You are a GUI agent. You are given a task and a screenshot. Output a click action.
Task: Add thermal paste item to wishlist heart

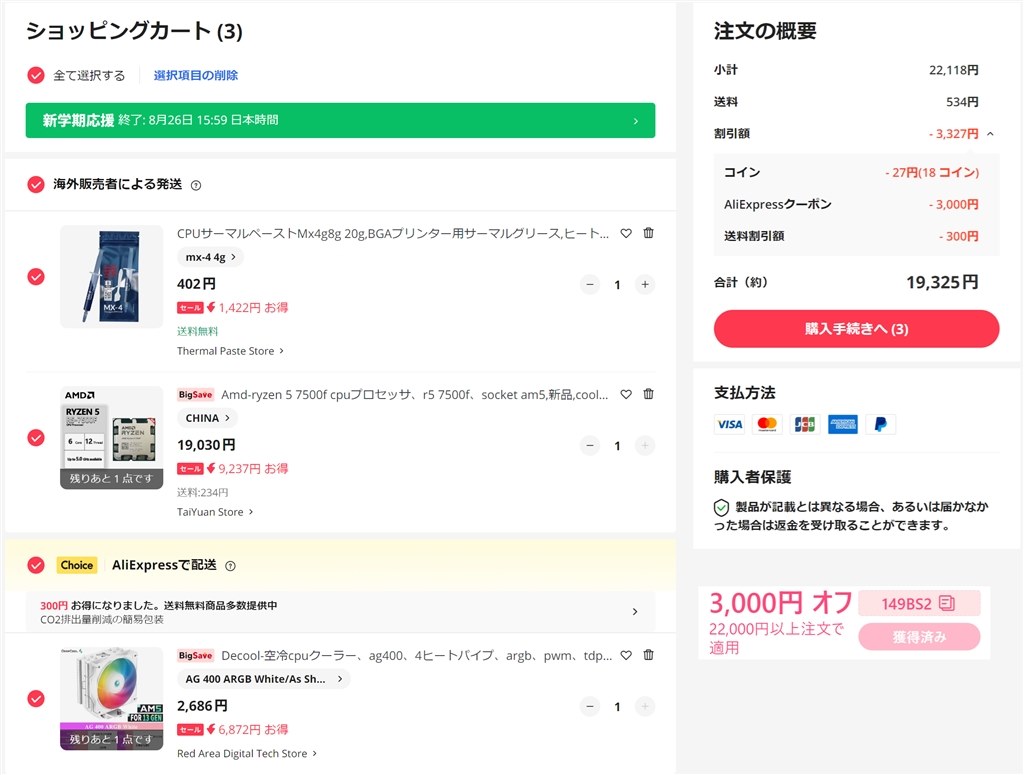[x=626, y=233]
